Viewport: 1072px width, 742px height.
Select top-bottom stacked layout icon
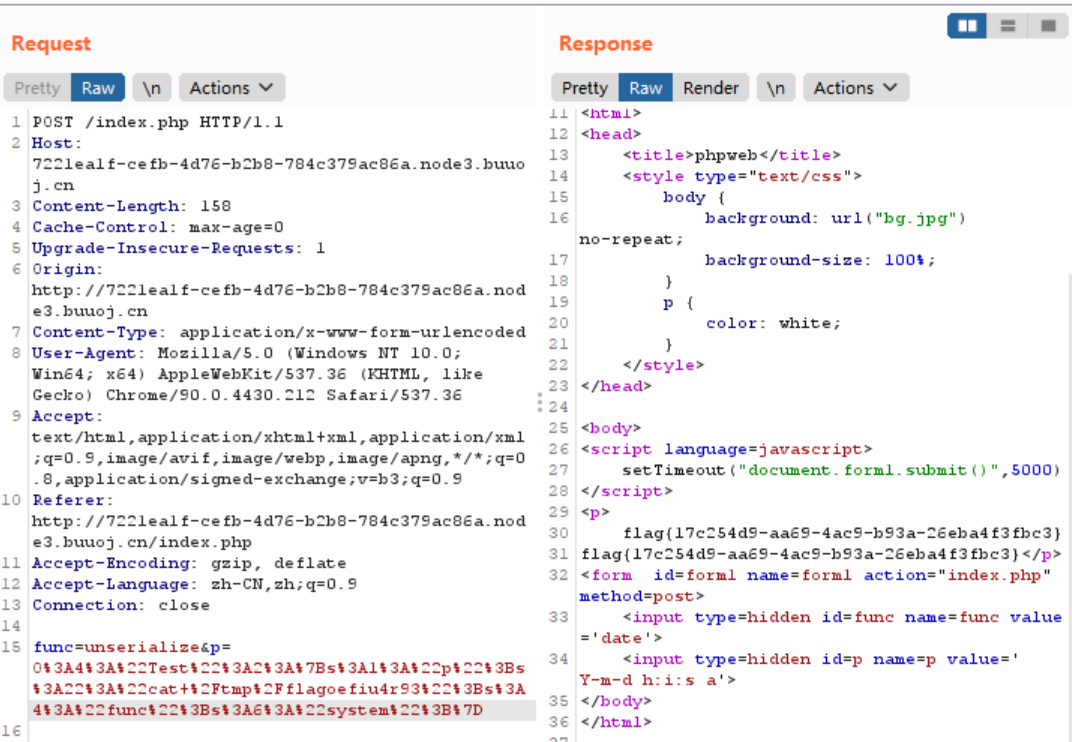point(1007,26)
